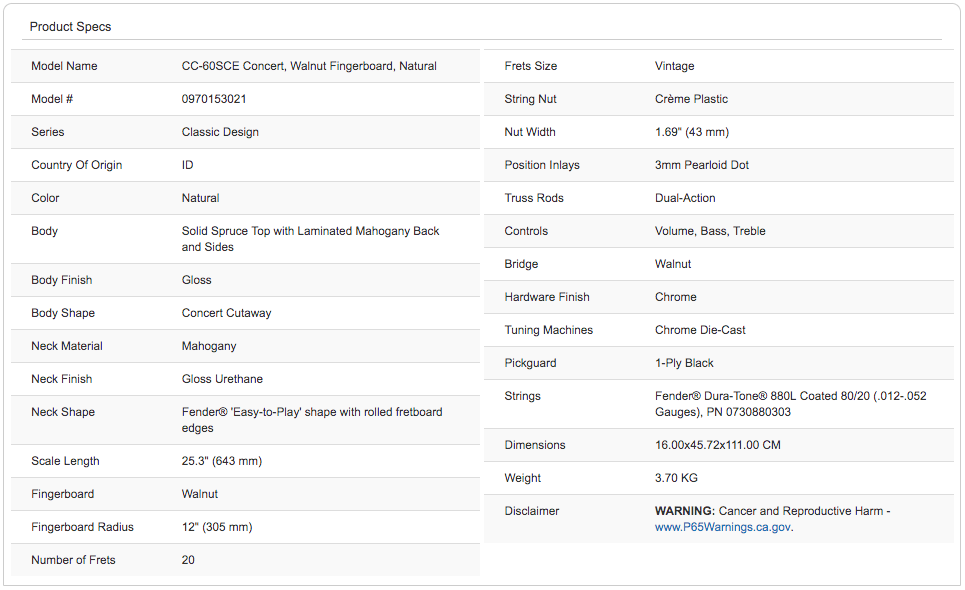Select the 'Easy-to-Play' neck shape description
The width and height of the screenshot is (965, 590).
[311, 419]
